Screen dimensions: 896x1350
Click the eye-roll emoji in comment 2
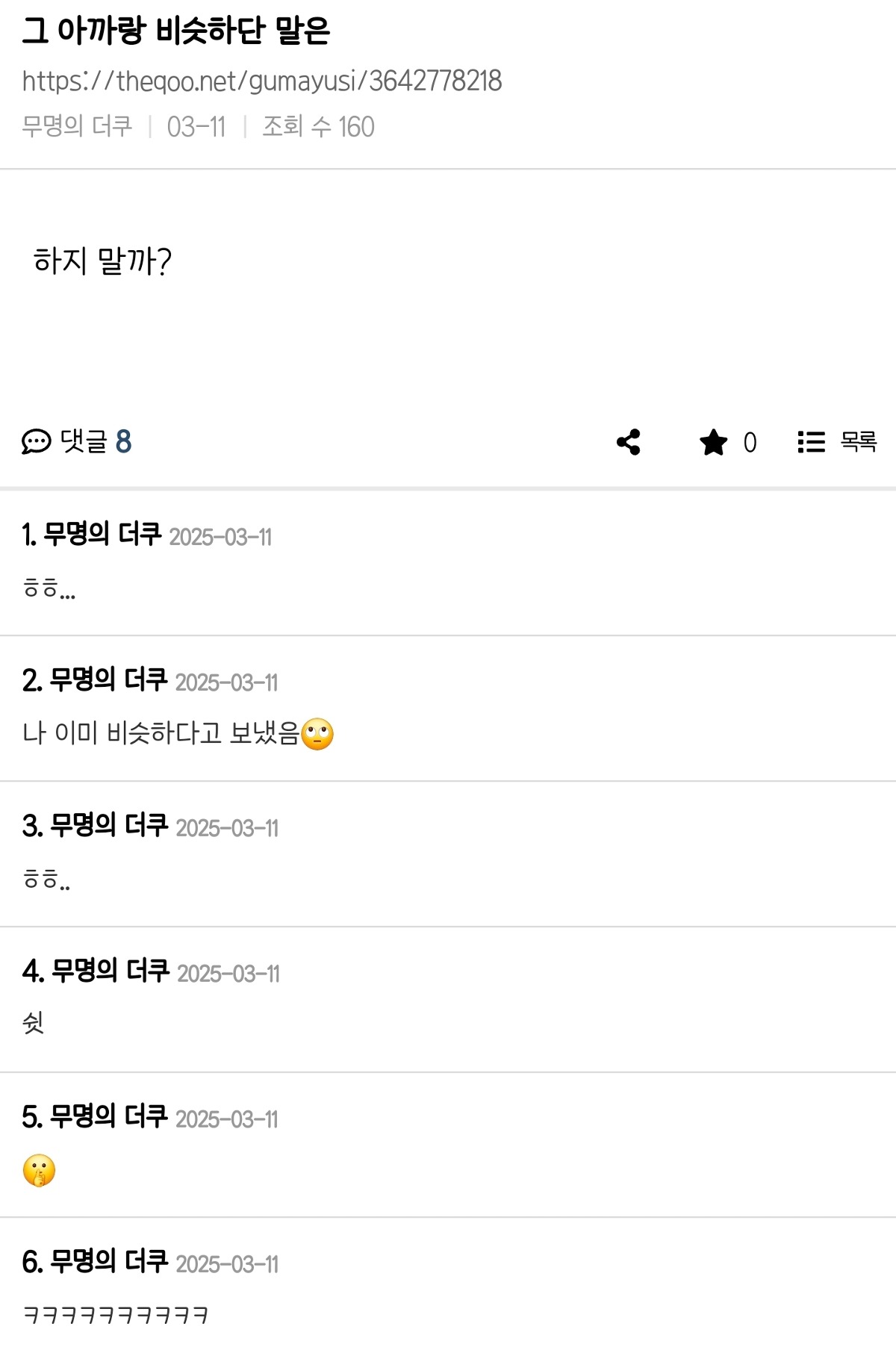[x=317, y=734]
